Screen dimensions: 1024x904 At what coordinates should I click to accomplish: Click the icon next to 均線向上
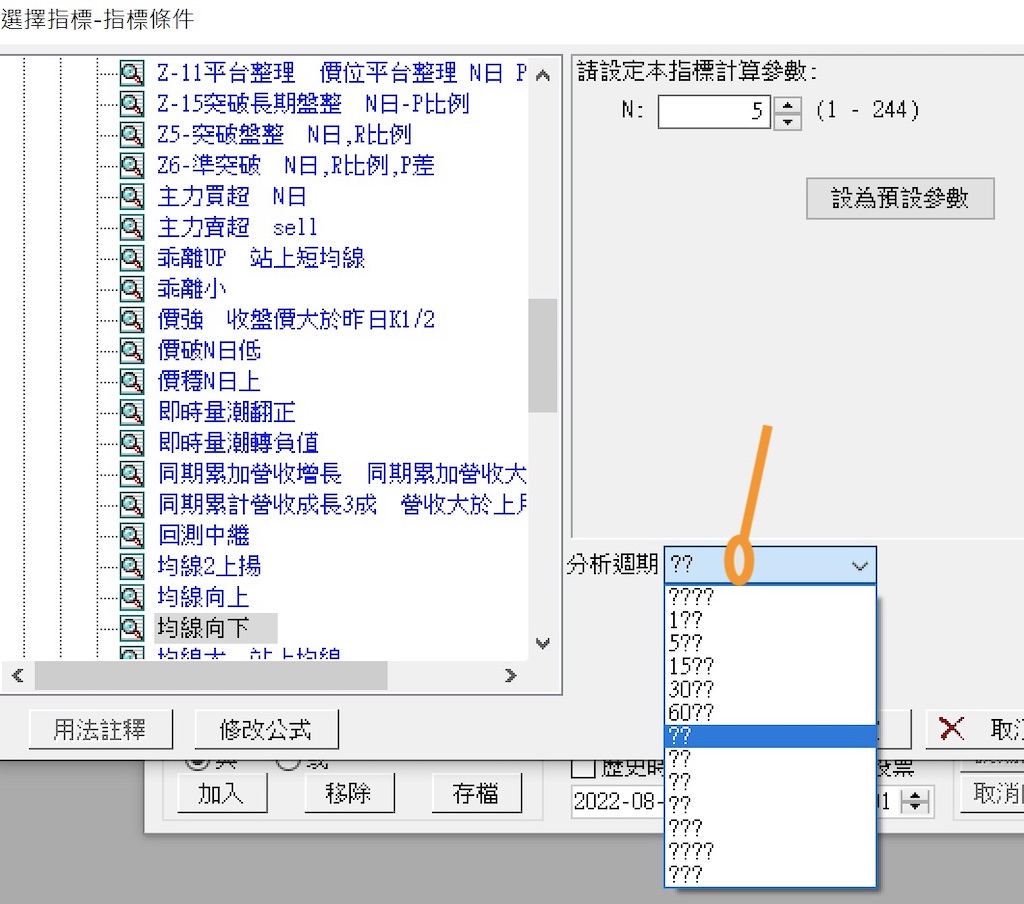coord(131,597)
